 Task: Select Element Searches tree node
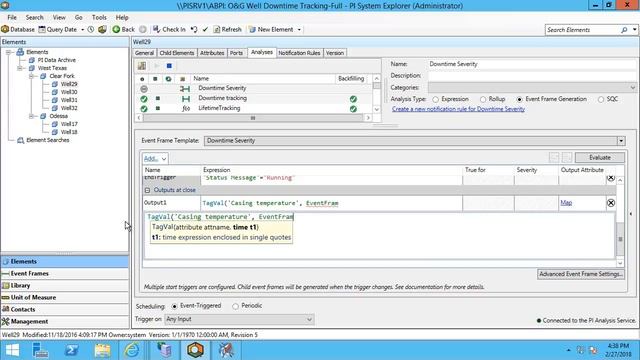pyautogui.click(x=48, y=140)
